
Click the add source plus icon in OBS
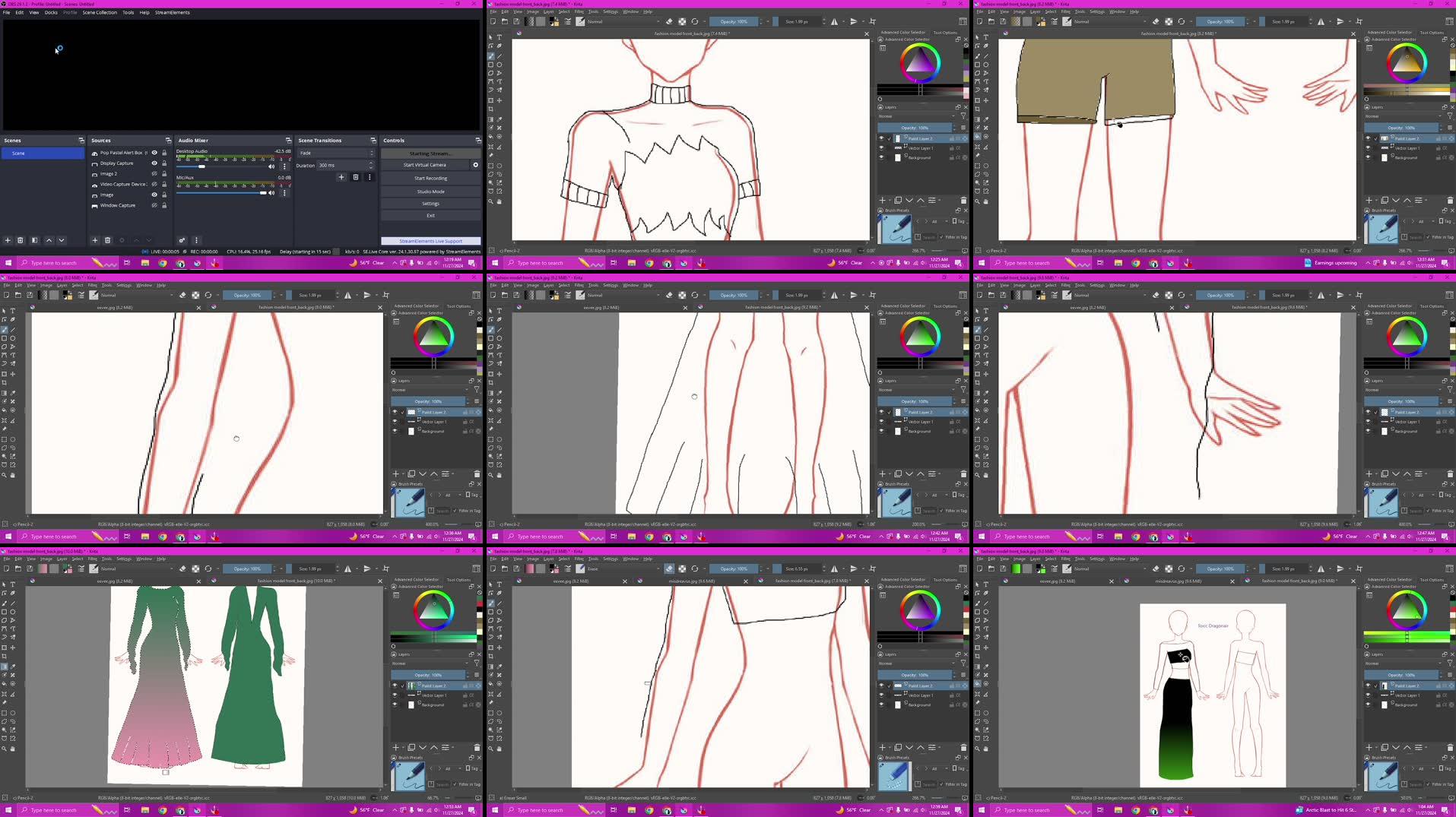(95, 240)
